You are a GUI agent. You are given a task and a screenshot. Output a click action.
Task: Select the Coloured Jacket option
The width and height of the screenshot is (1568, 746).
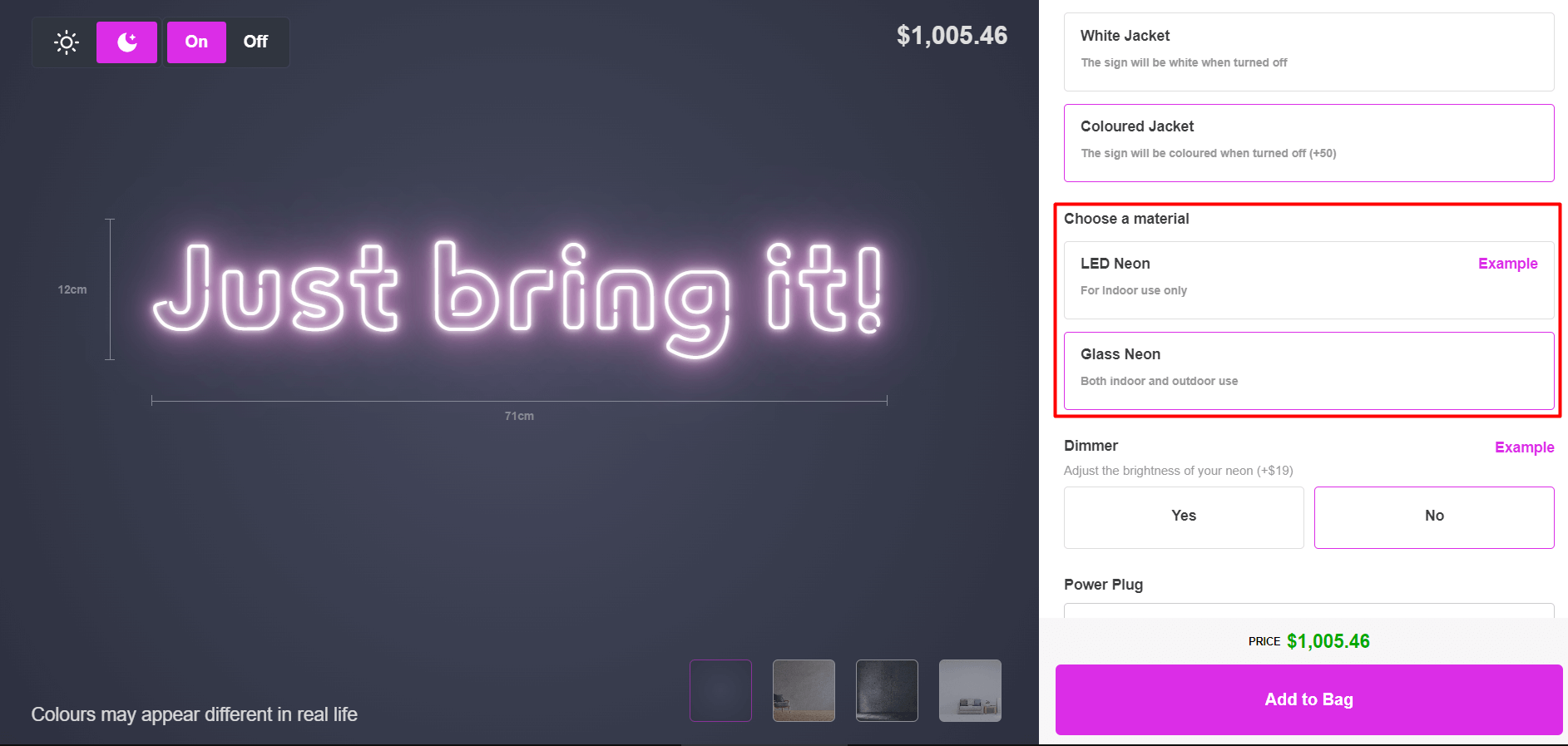pos(1308,142)
